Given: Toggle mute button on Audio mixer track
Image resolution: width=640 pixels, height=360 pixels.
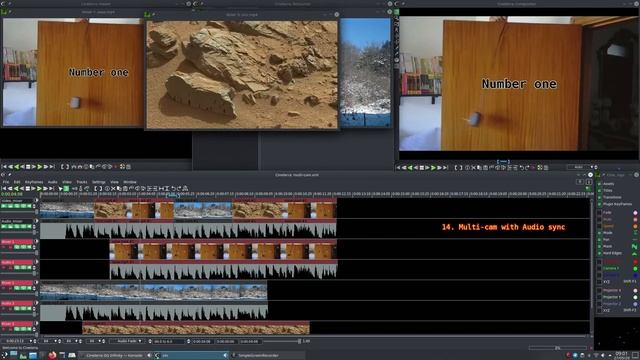Looking at the screenshot, I should pos(29,227).
